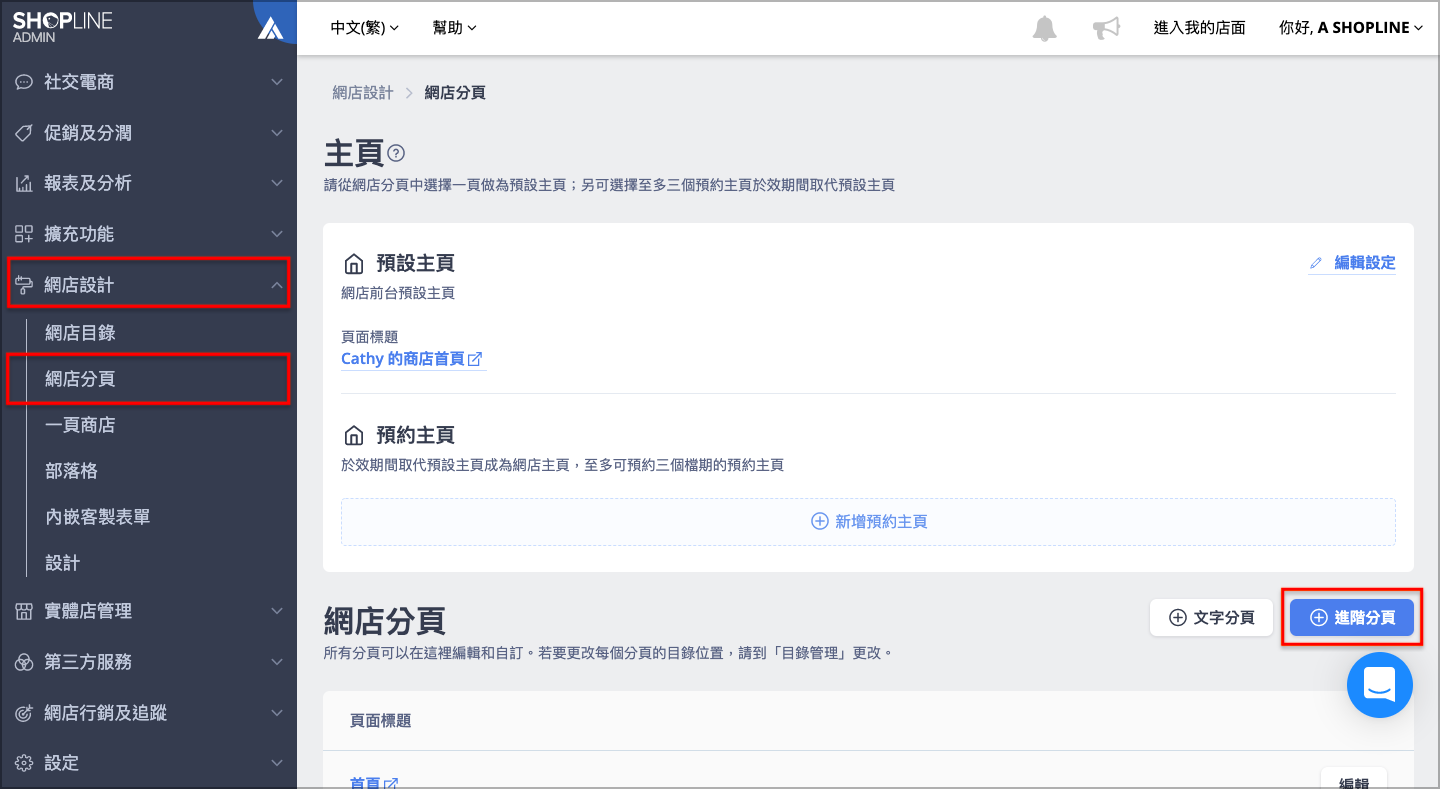Viewport: 1440px width, 789px height.
Task: Click the triangular brand icon in sidebar header
Action: click(270, 28)
